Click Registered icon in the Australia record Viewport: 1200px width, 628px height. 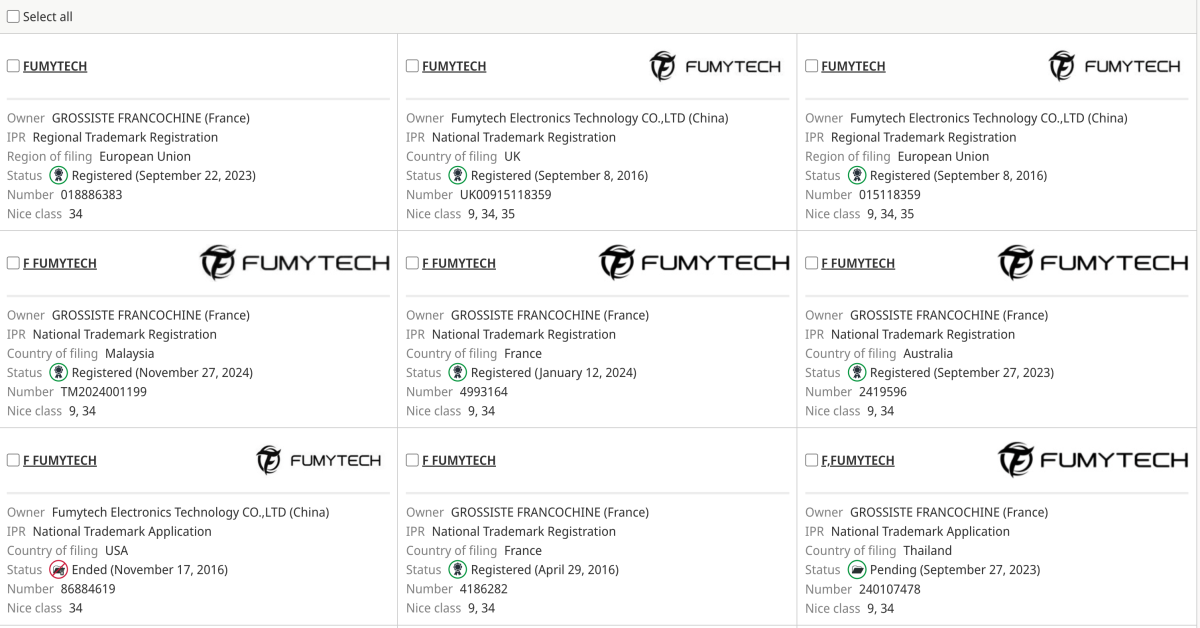tap(856, 373)
